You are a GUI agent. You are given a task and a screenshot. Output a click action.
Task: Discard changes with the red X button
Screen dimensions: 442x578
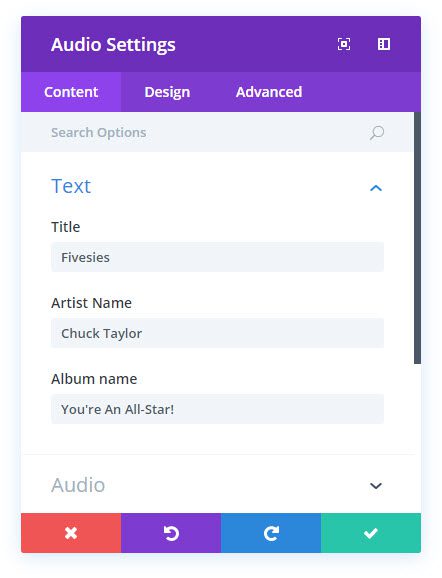[71, 533]
